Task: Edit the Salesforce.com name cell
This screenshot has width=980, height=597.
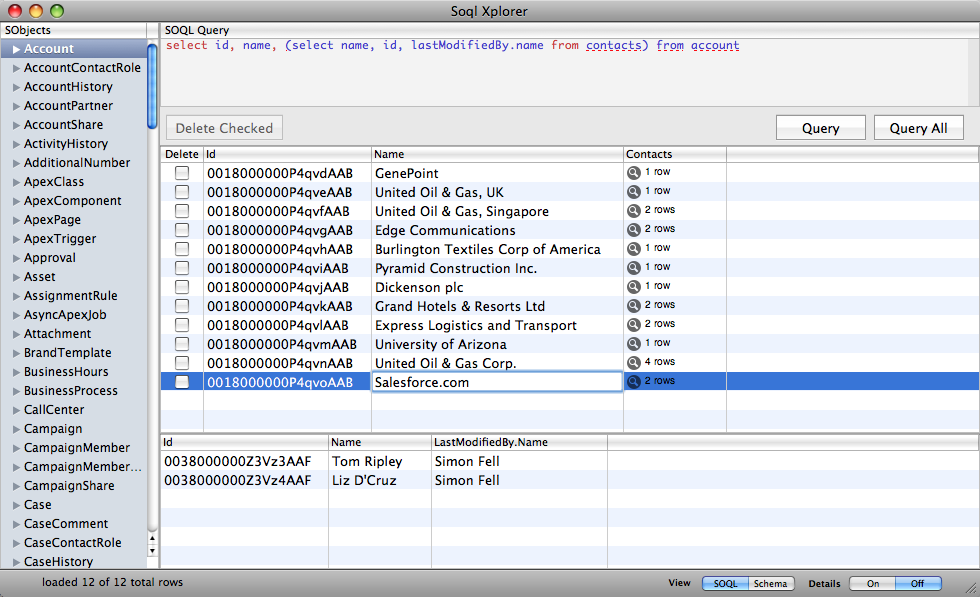Action: (x=497, y=382)
